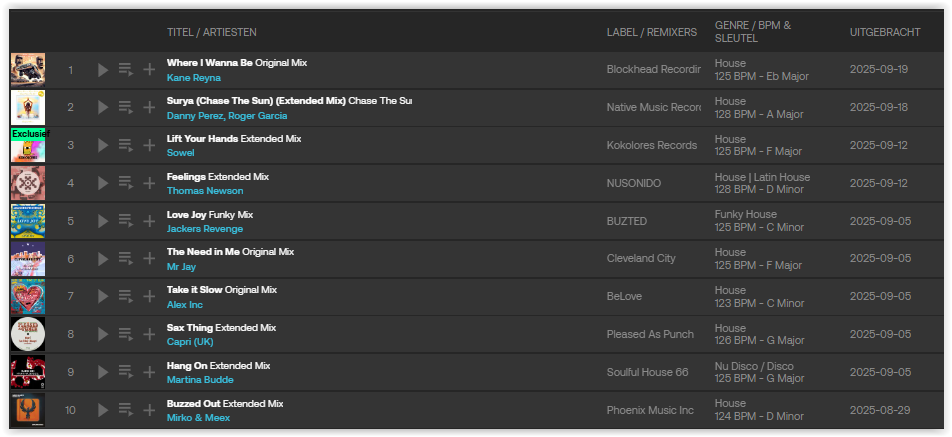Screen dimensions: 952x437
Task: Open the Kokolores Records label page
Action: (x=652, y=146)
